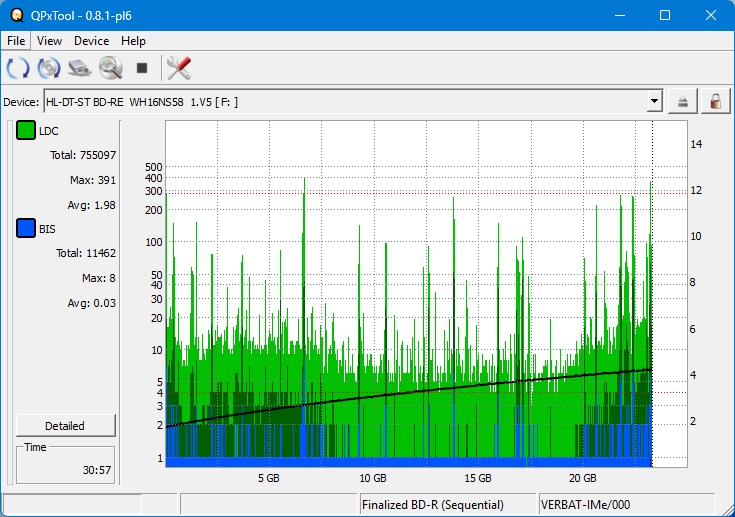This screenshot has width=735, height=517.
Task: Open preferences via wrench and screwdriver icon
Action: [x=179, y=68]
